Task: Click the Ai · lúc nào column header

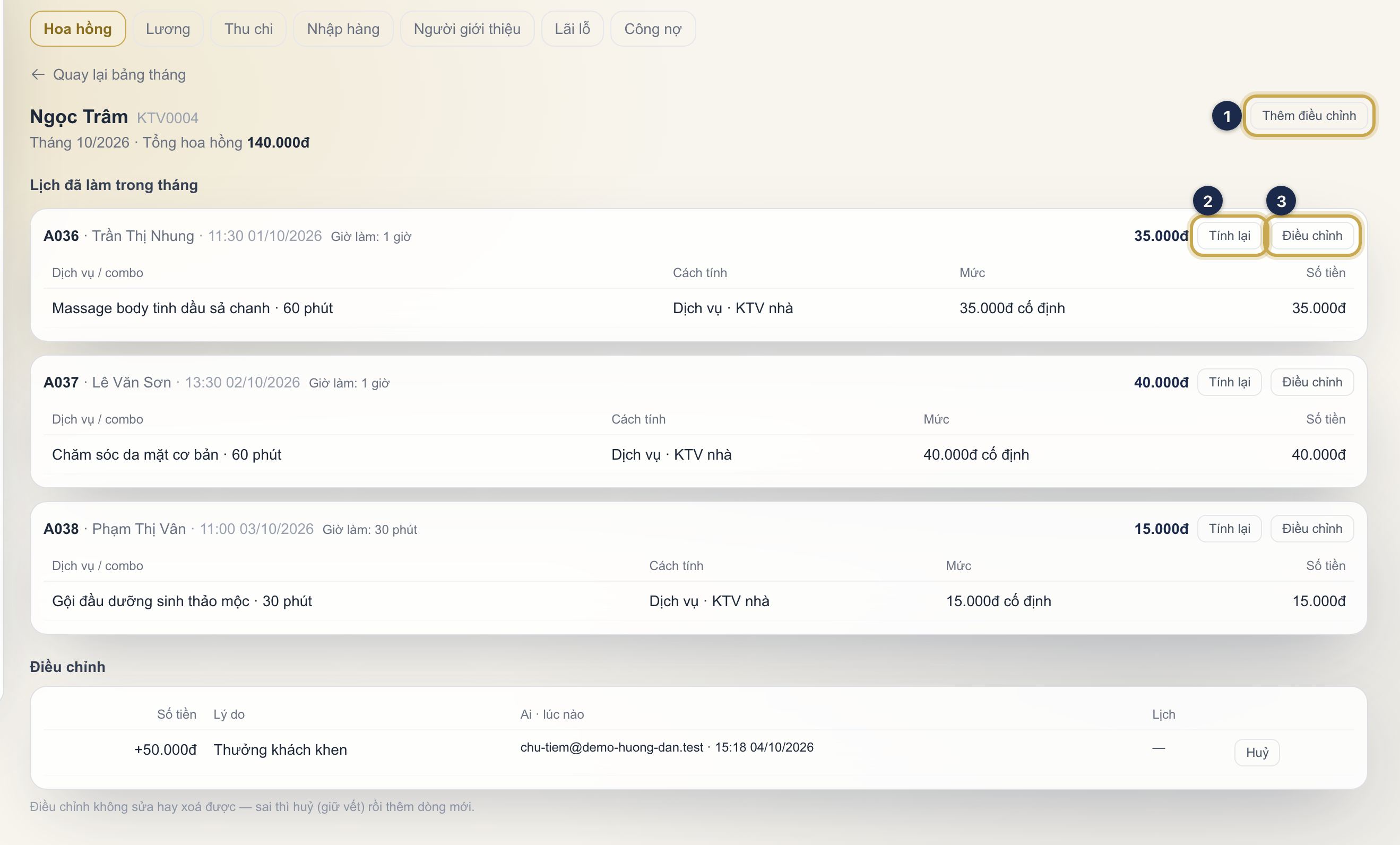Action: pyautogui.click(x=552, y=714)
